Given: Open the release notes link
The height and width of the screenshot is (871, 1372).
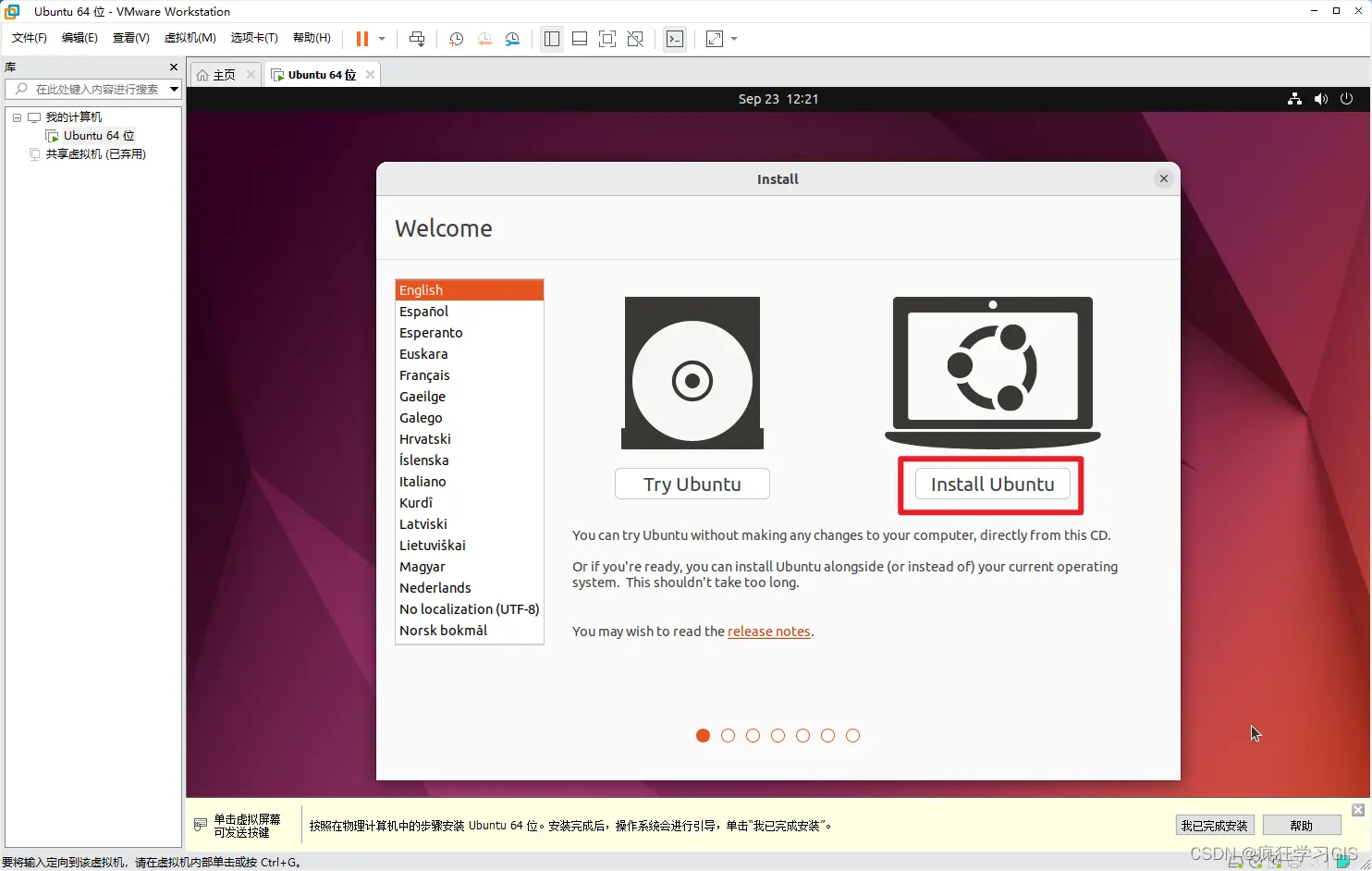Looking at the screenshot, I should (768, 632).
